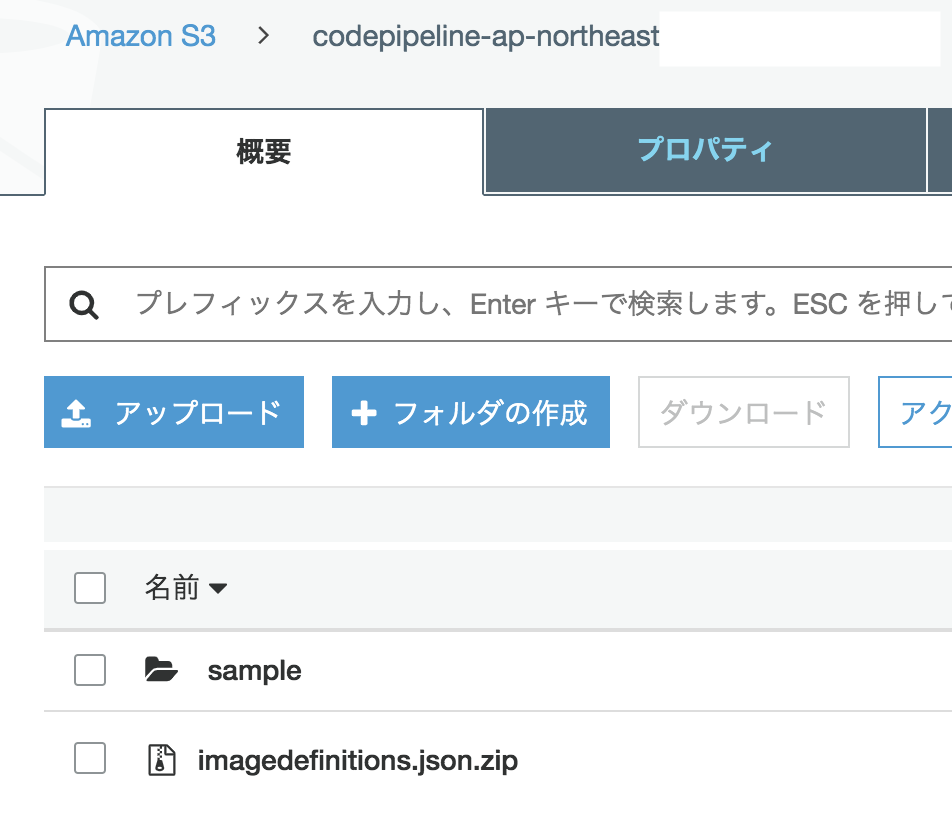Click the disabled ダウンロード button
Image resolution: width=952 pixels, height=836 pixels.
(743, 411)
